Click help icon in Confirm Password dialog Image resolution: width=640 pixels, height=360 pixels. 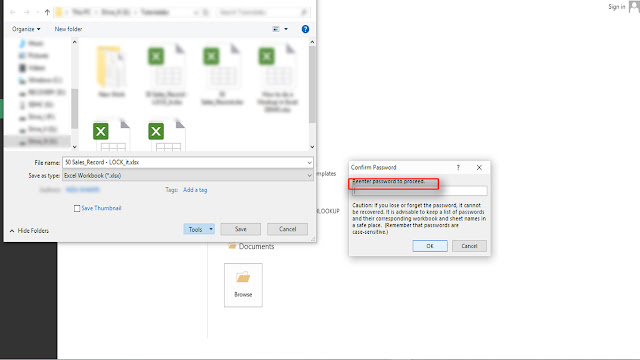[x=458, y=167]
